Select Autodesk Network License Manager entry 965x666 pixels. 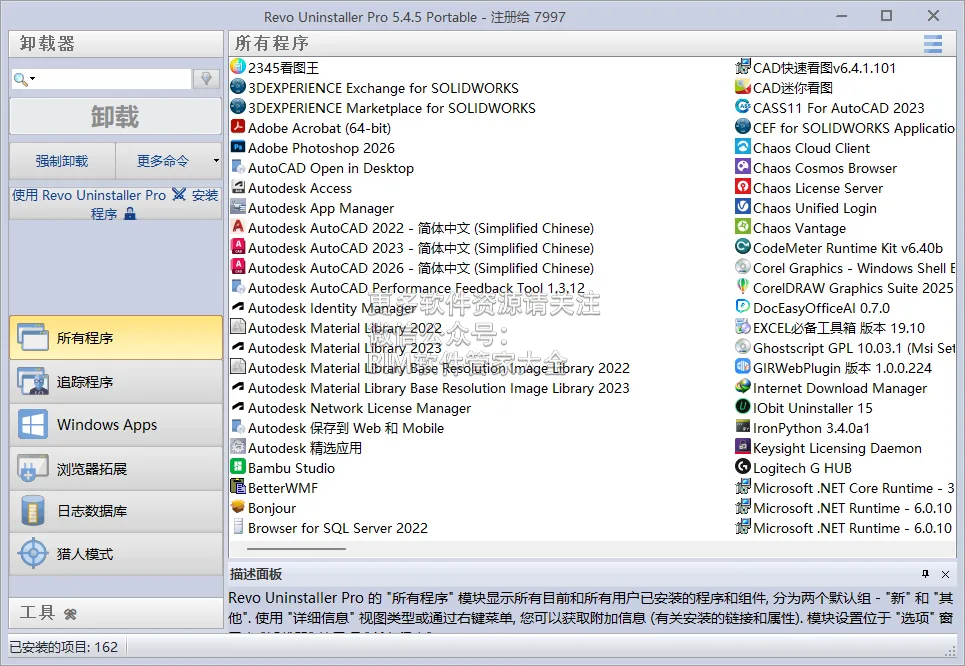(x=351, y=407)
